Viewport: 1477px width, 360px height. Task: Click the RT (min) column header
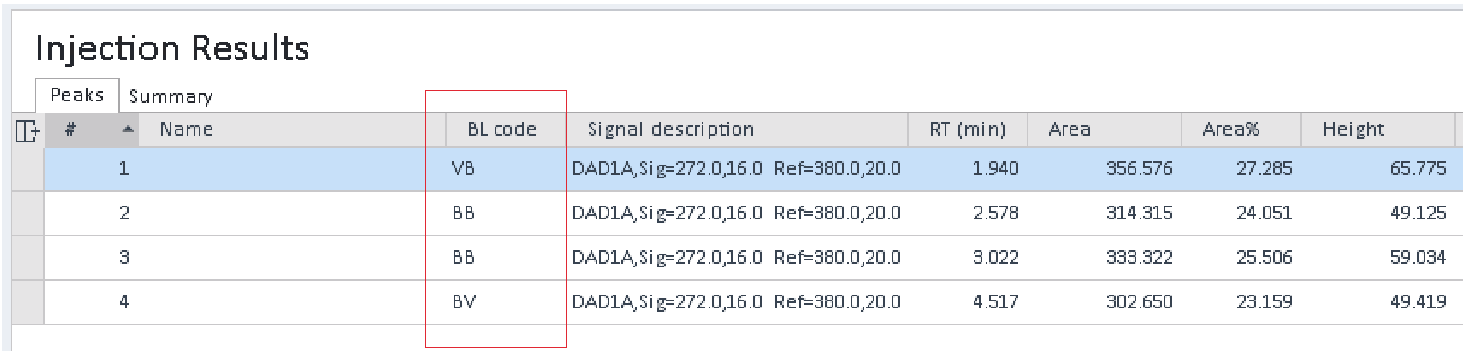(967, 129)
